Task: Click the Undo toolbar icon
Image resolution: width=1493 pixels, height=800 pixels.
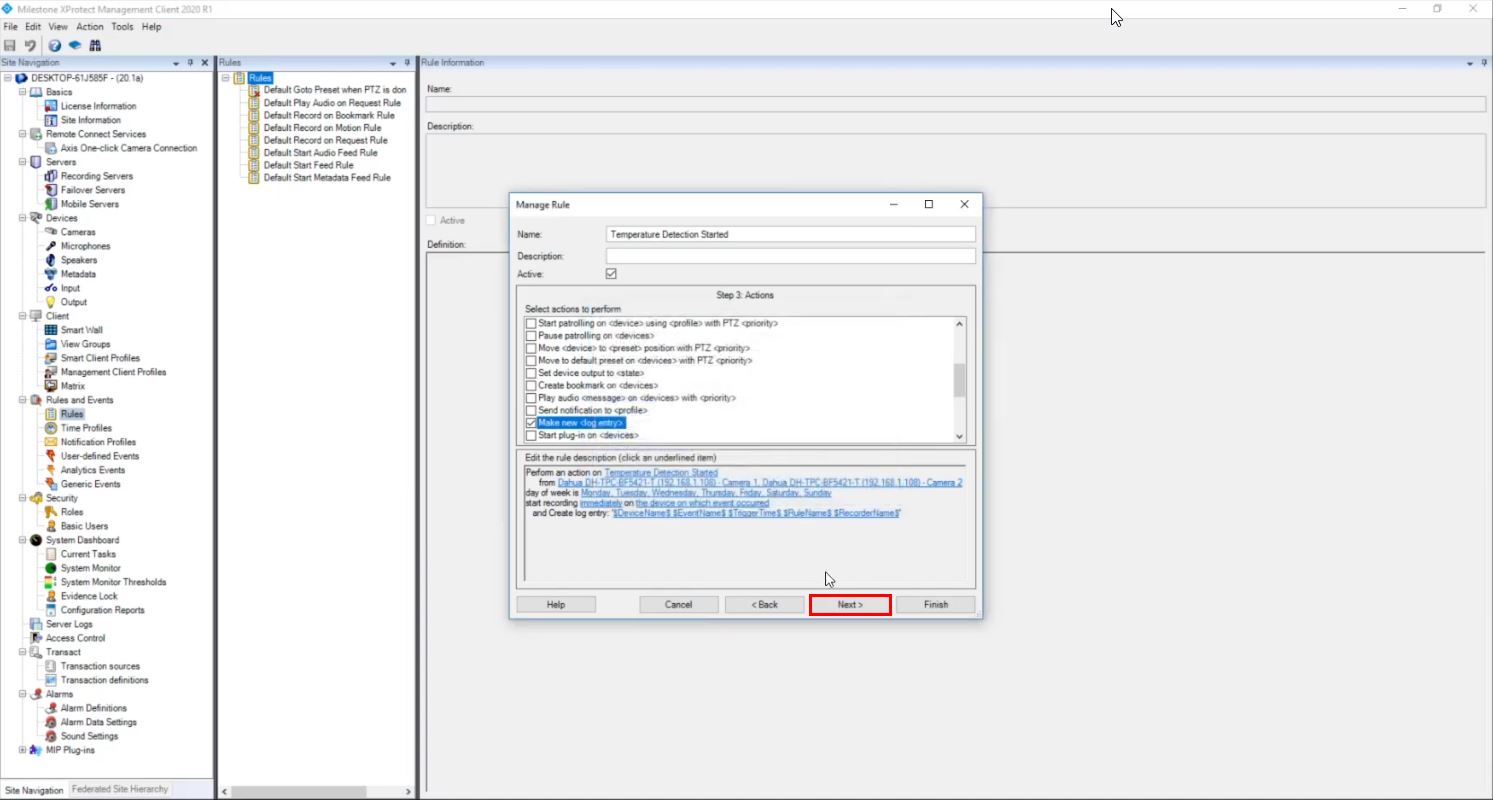Action: pos(28,45)
